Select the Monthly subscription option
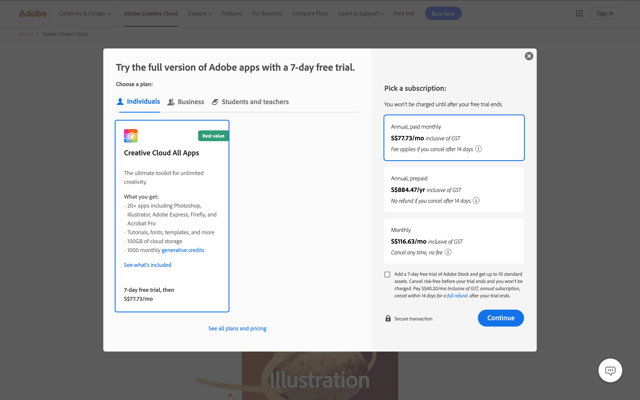Viewport: 640px width, 400px height. (453, 241)
